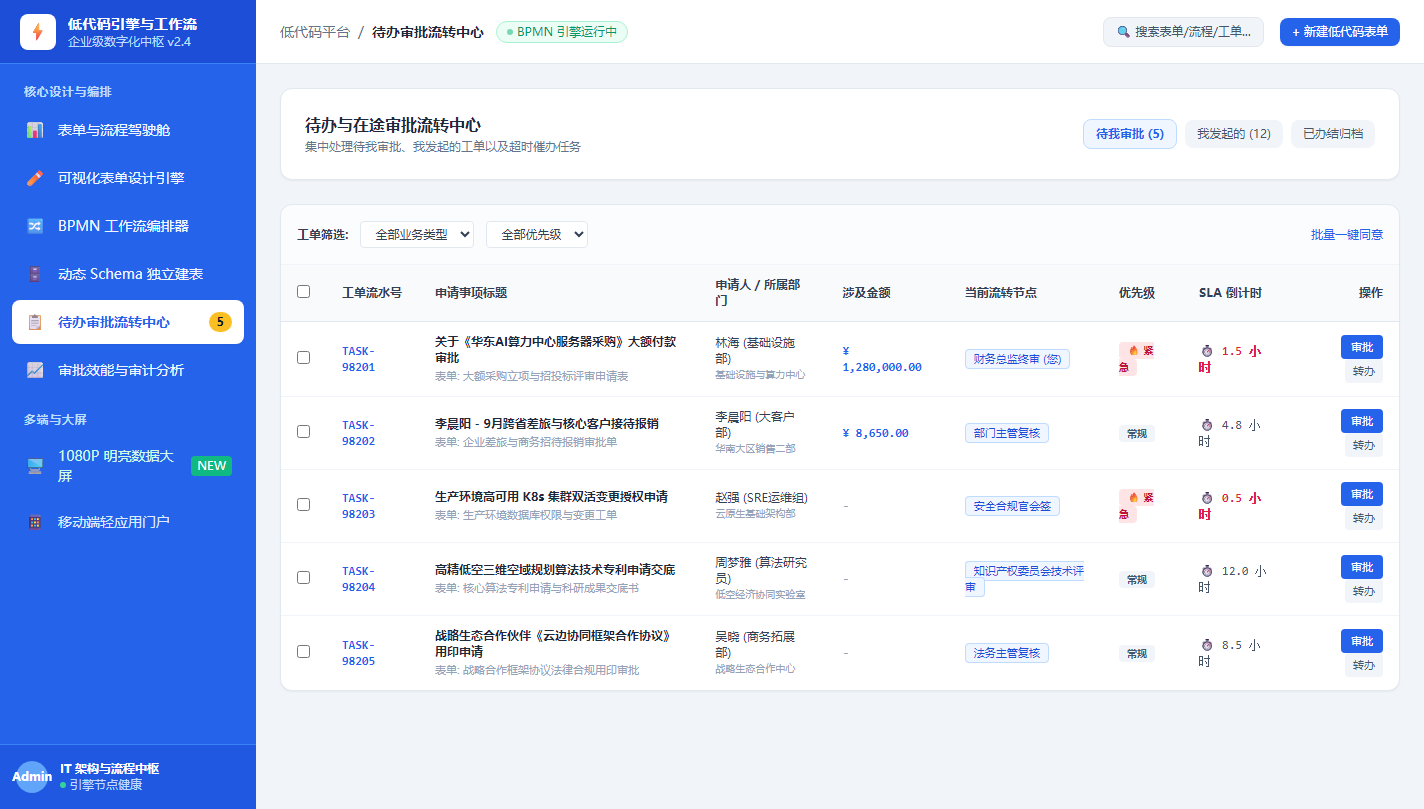Click the stopwatch icon for 4.8 小时 SLA
The height and width of the screenshot is (809, 1424).
(1206, 425)
